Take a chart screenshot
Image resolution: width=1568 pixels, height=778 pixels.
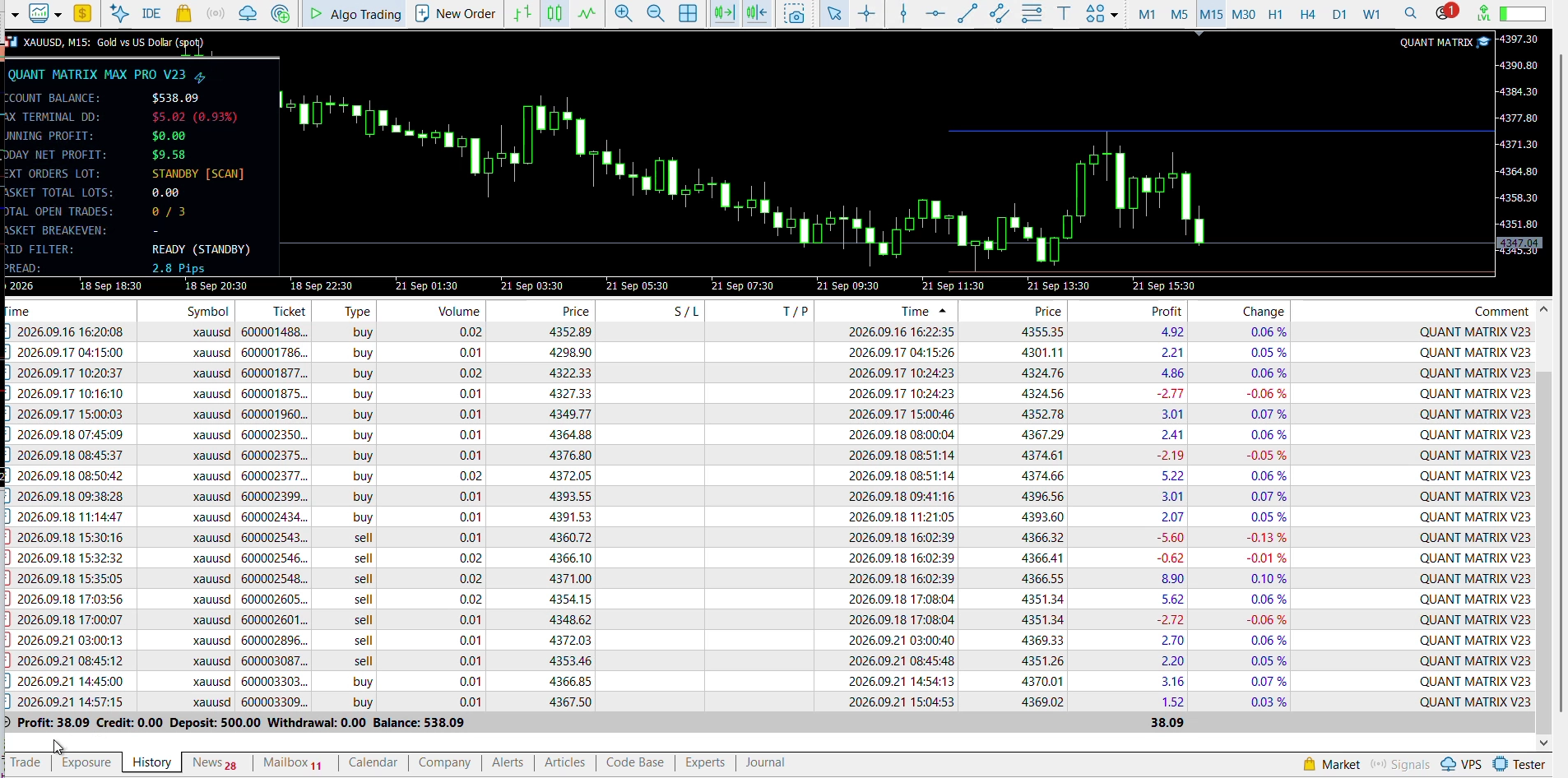click(795, 13)
